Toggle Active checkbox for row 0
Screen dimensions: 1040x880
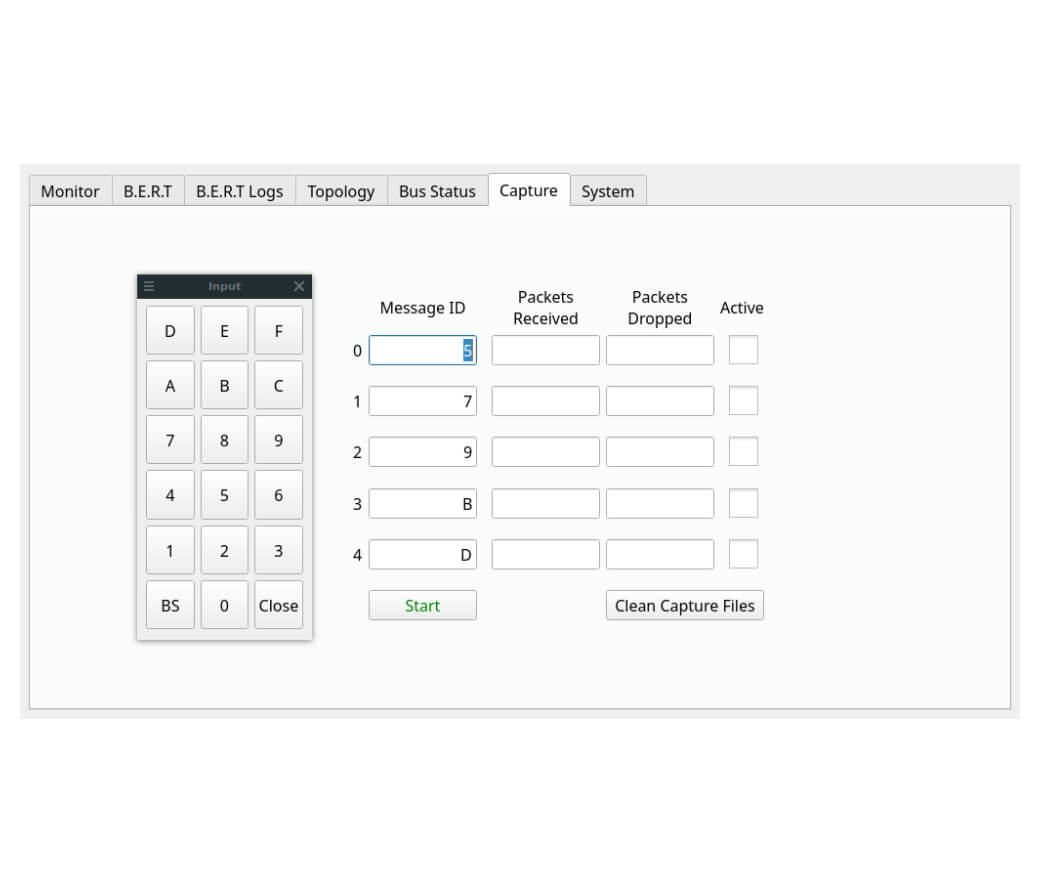(x=743, y=350)
